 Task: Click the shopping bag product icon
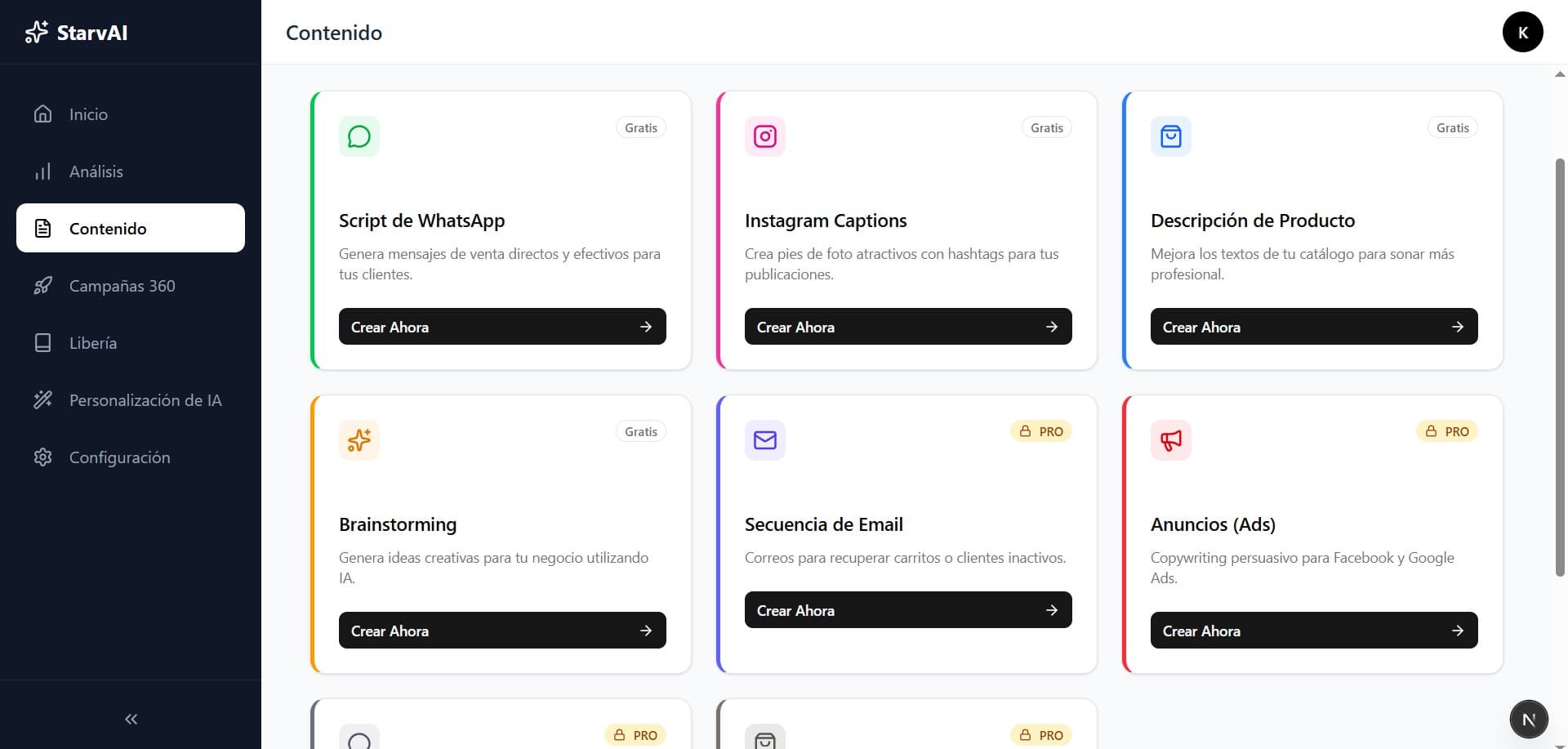(x=1170, y=136)
